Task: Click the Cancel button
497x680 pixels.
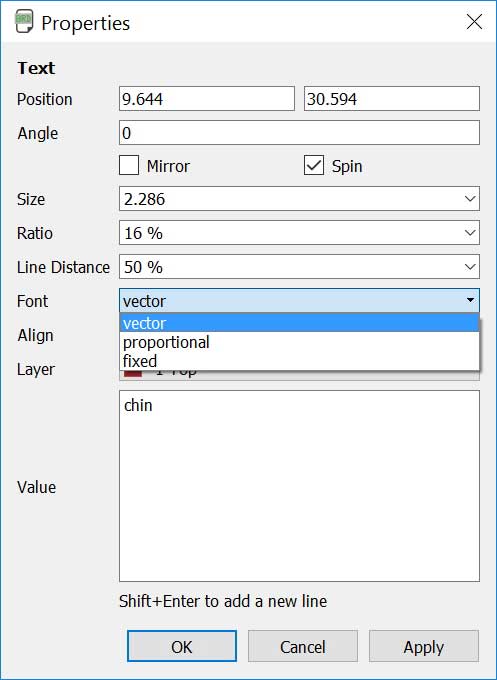Action: [x=303, y=646]
